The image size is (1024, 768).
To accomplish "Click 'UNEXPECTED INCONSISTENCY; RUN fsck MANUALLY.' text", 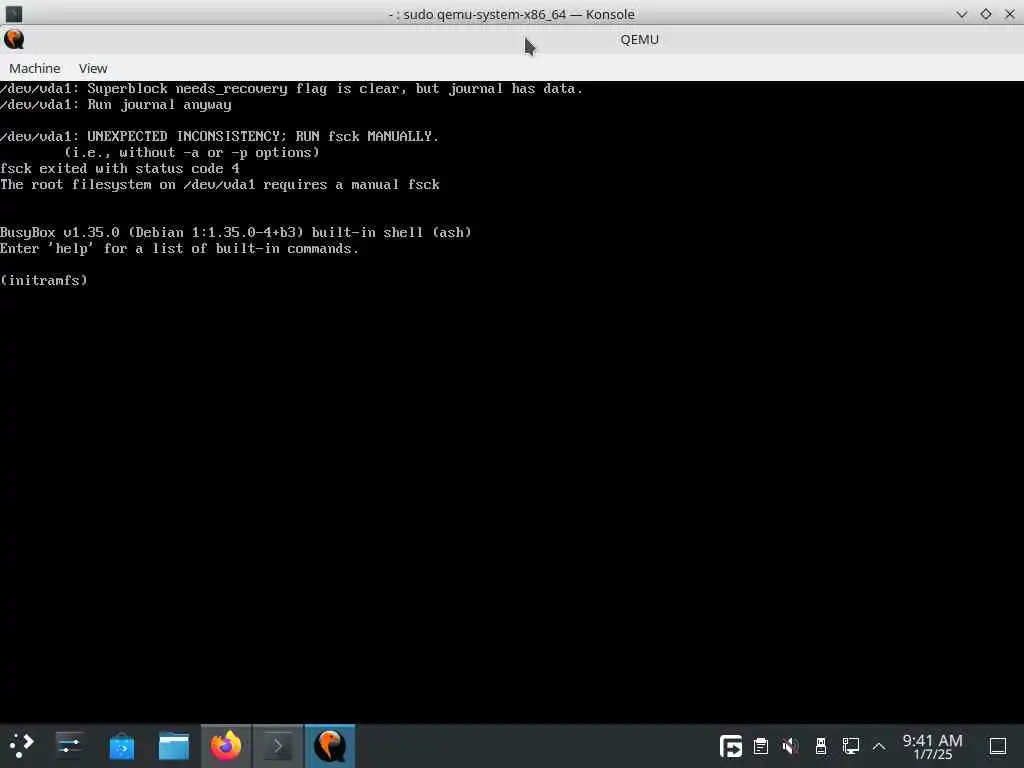I will pos(263,136).
